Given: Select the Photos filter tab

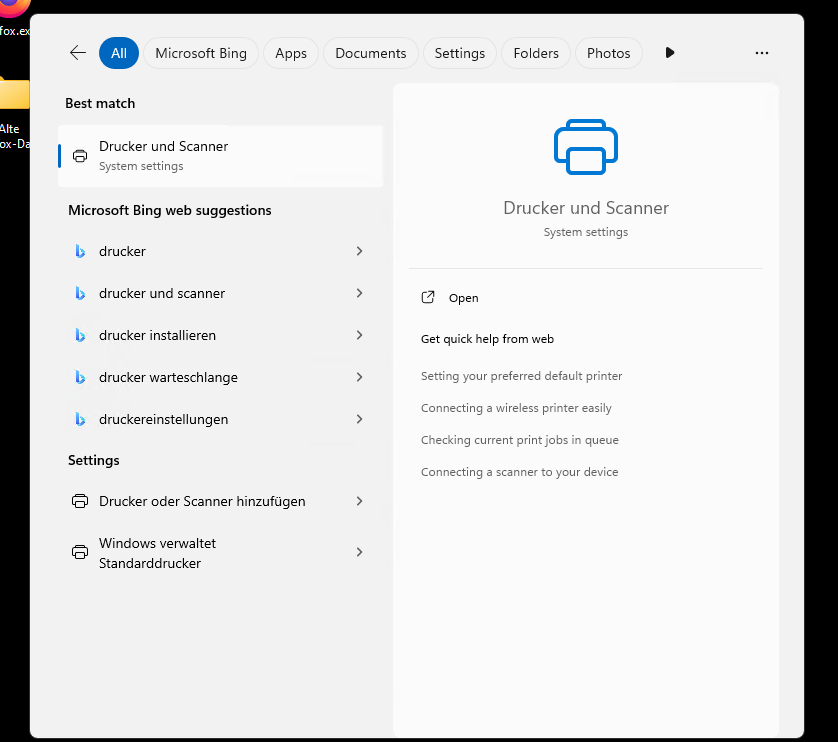Looking at the screenshot, I should point(608,53).
